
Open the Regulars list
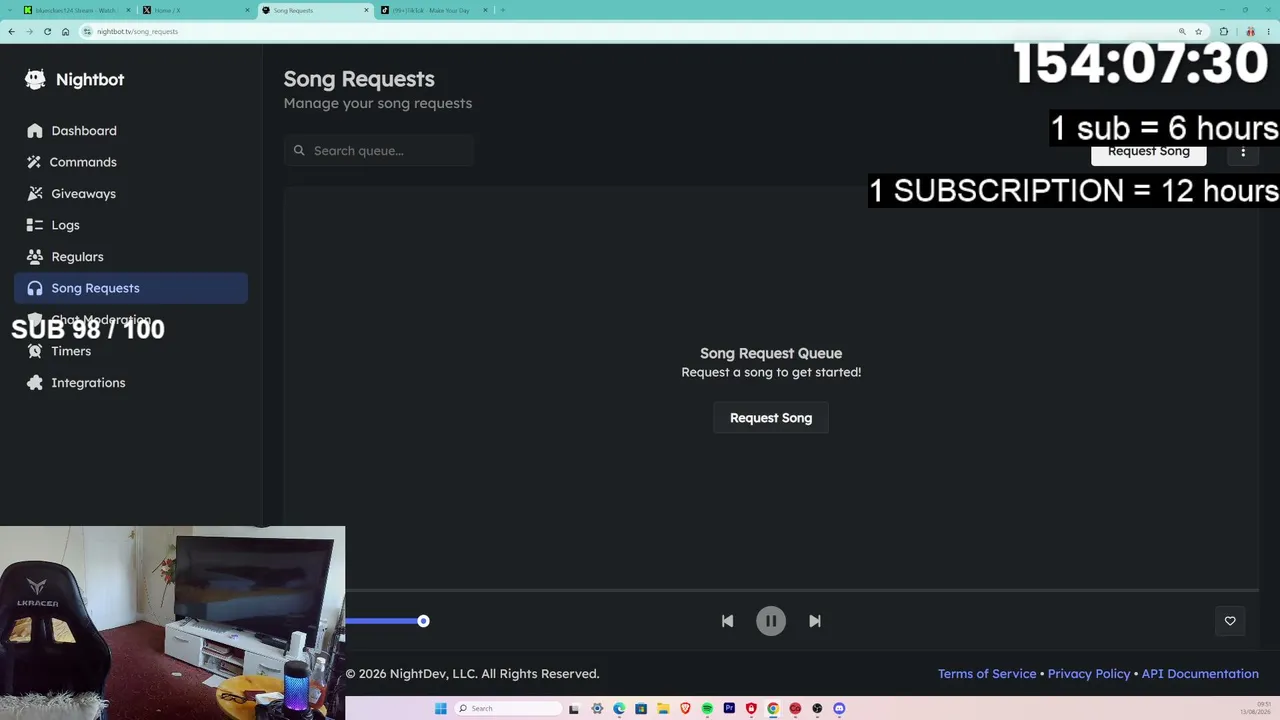(131, 257)
